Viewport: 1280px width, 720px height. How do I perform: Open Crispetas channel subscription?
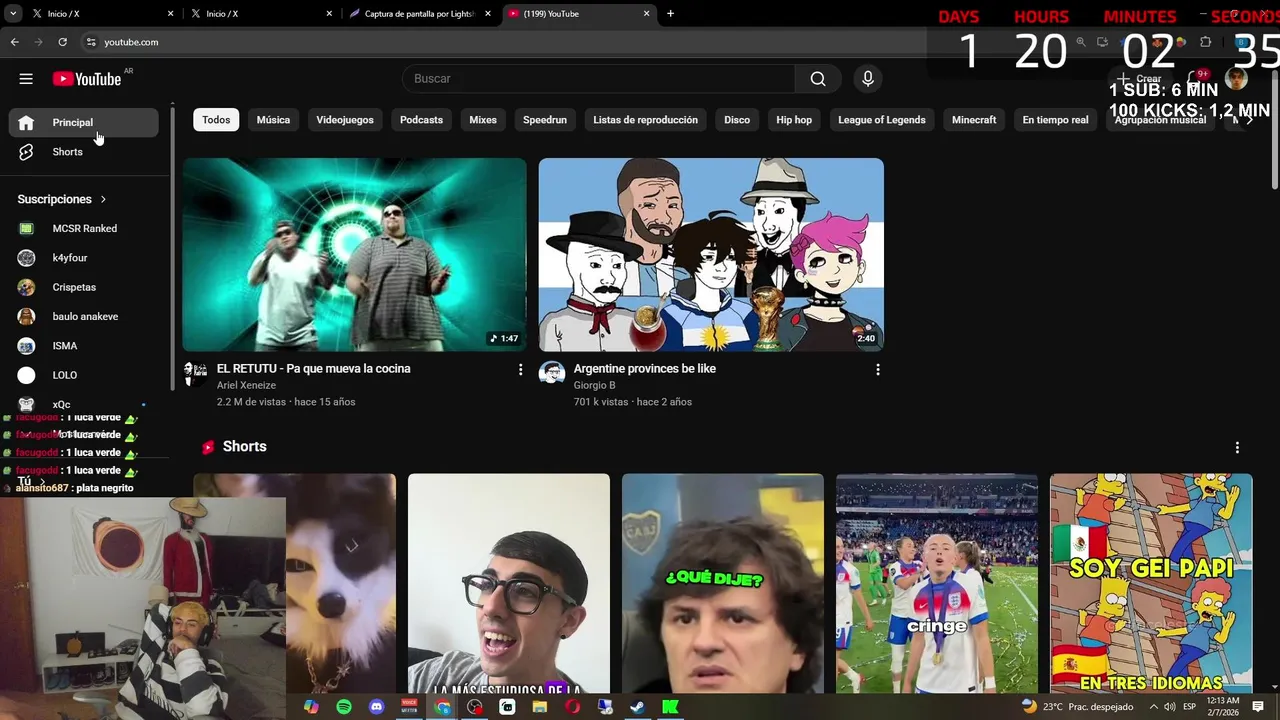[x=84, y=287]
